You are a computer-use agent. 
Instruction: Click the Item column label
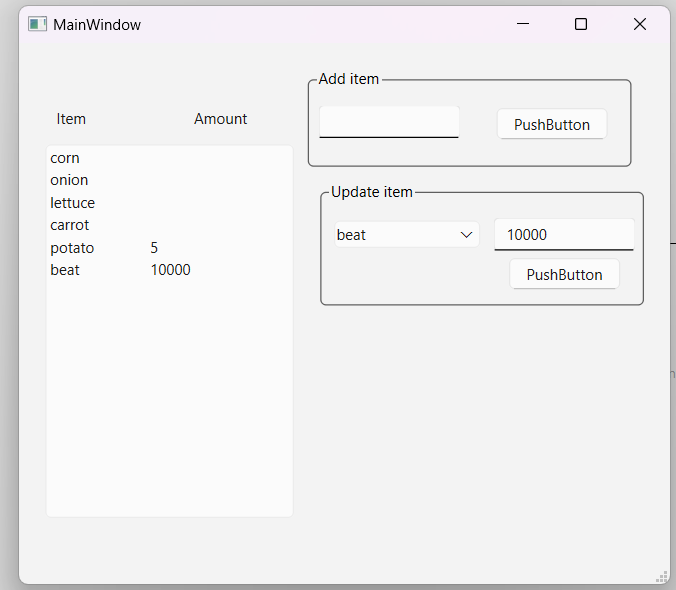point(71,119)
